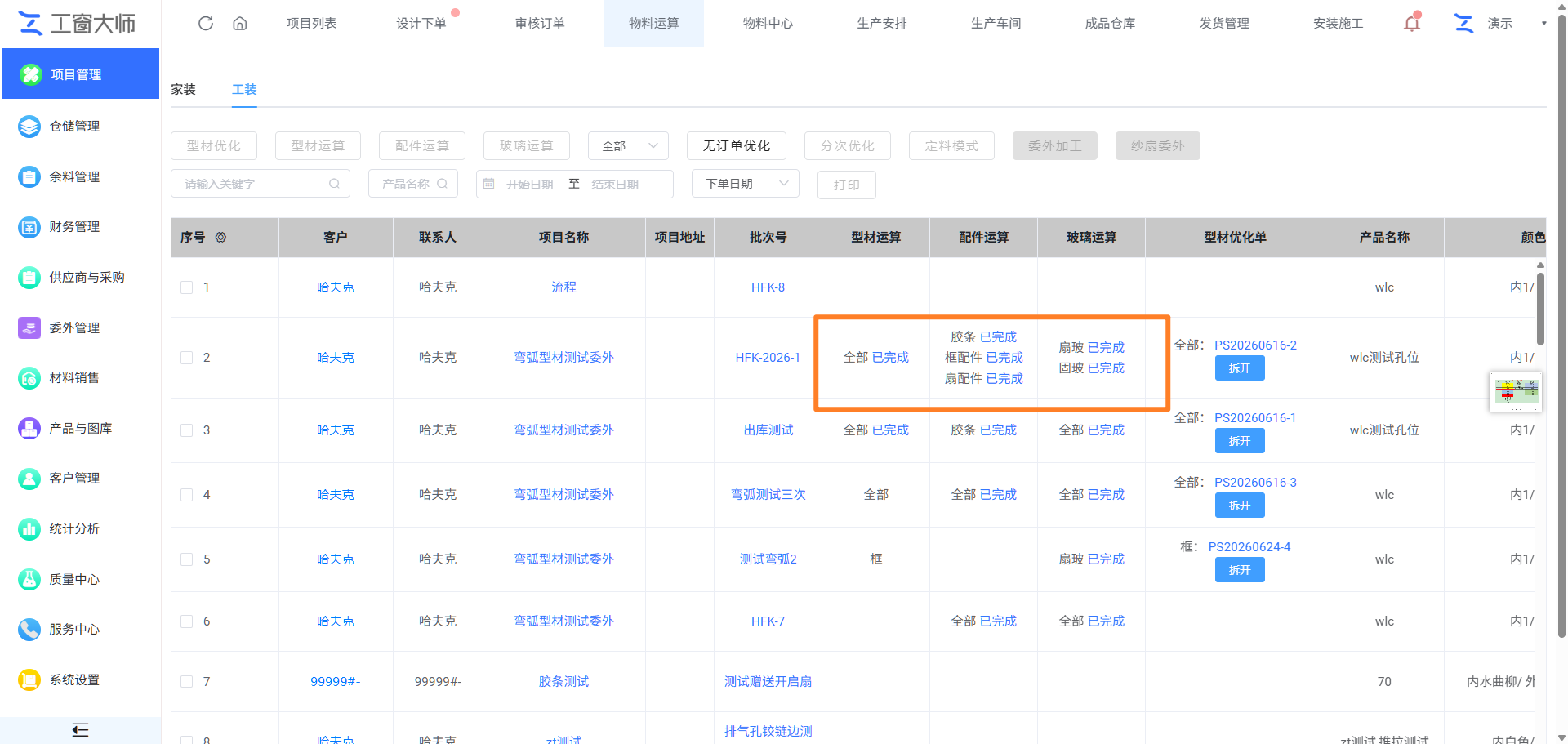Click 纱扇委外 button
The width and height of the screenshot is (1568, 744).
point(1158,146)
